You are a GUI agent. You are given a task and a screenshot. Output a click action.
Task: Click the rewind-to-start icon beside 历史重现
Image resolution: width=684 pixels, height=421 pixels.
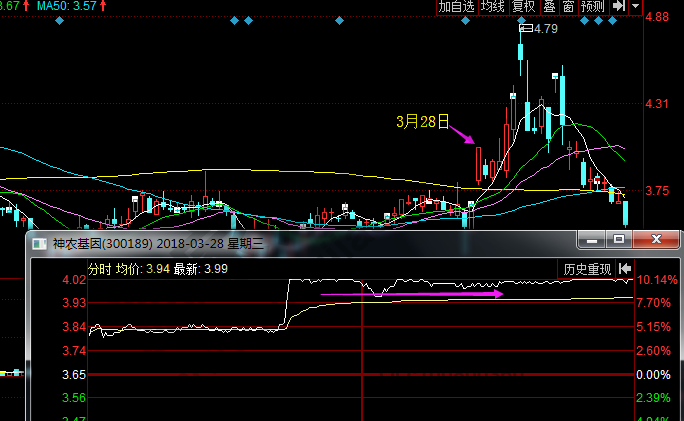[x=625, y=268]
